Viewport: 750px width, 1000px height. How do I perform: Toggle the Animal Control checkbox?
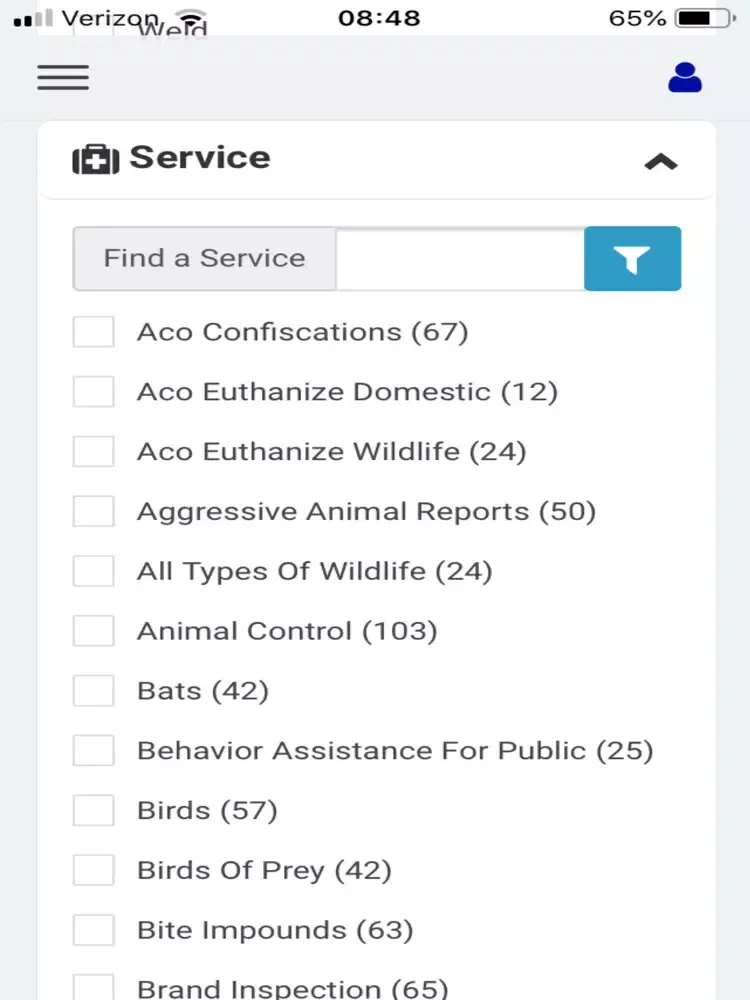(93, 631)
